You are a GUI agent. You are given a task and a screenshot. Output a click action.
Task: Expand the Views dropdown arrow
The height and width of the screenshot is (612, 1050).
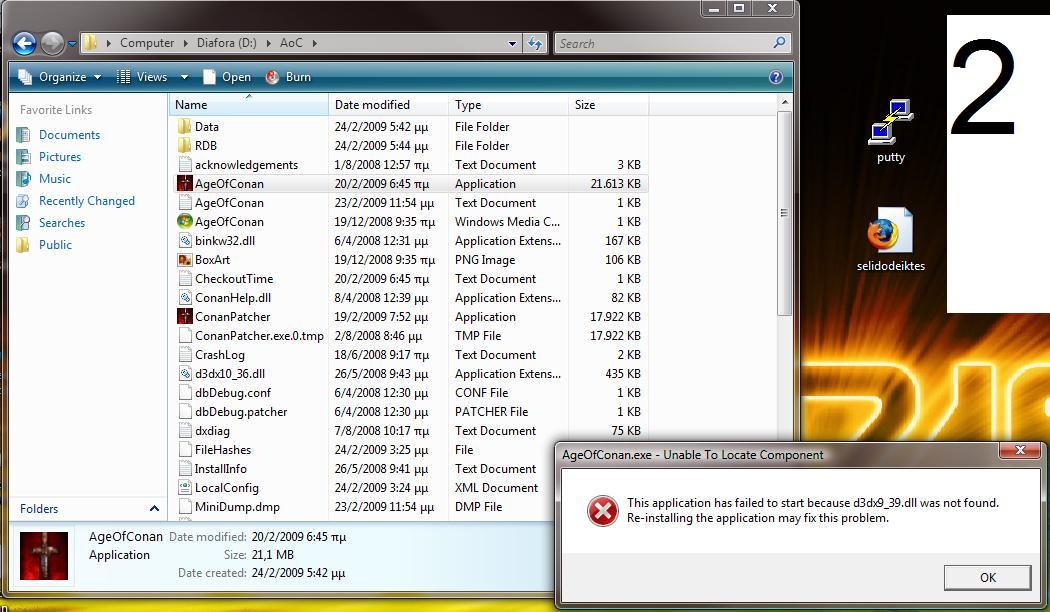(x=184, y=77)
